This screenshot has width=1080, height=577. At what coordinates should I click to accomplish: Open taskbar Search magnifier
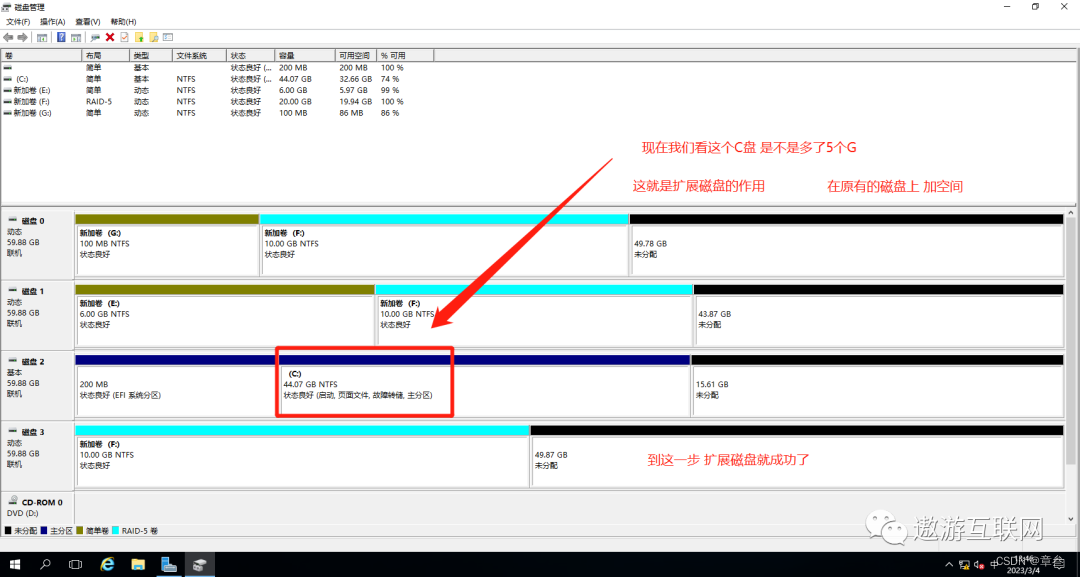[x=45, y=565]
